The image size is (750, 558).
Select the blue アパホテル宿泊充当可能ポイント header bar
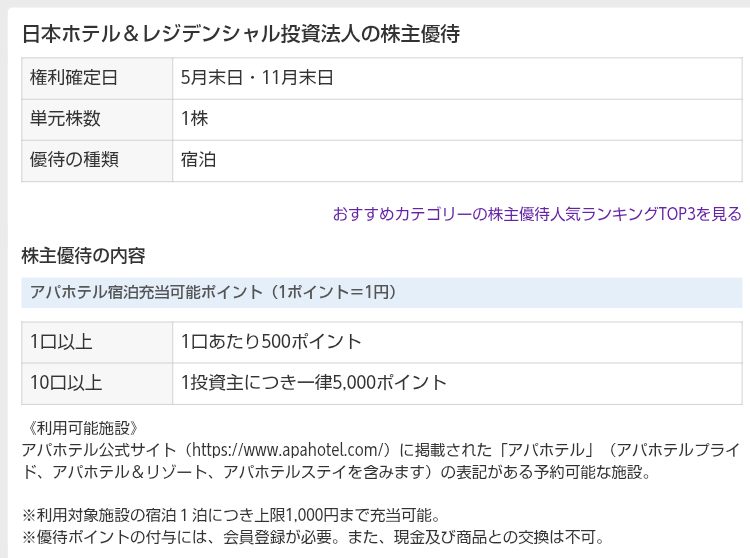coord(382,292)
